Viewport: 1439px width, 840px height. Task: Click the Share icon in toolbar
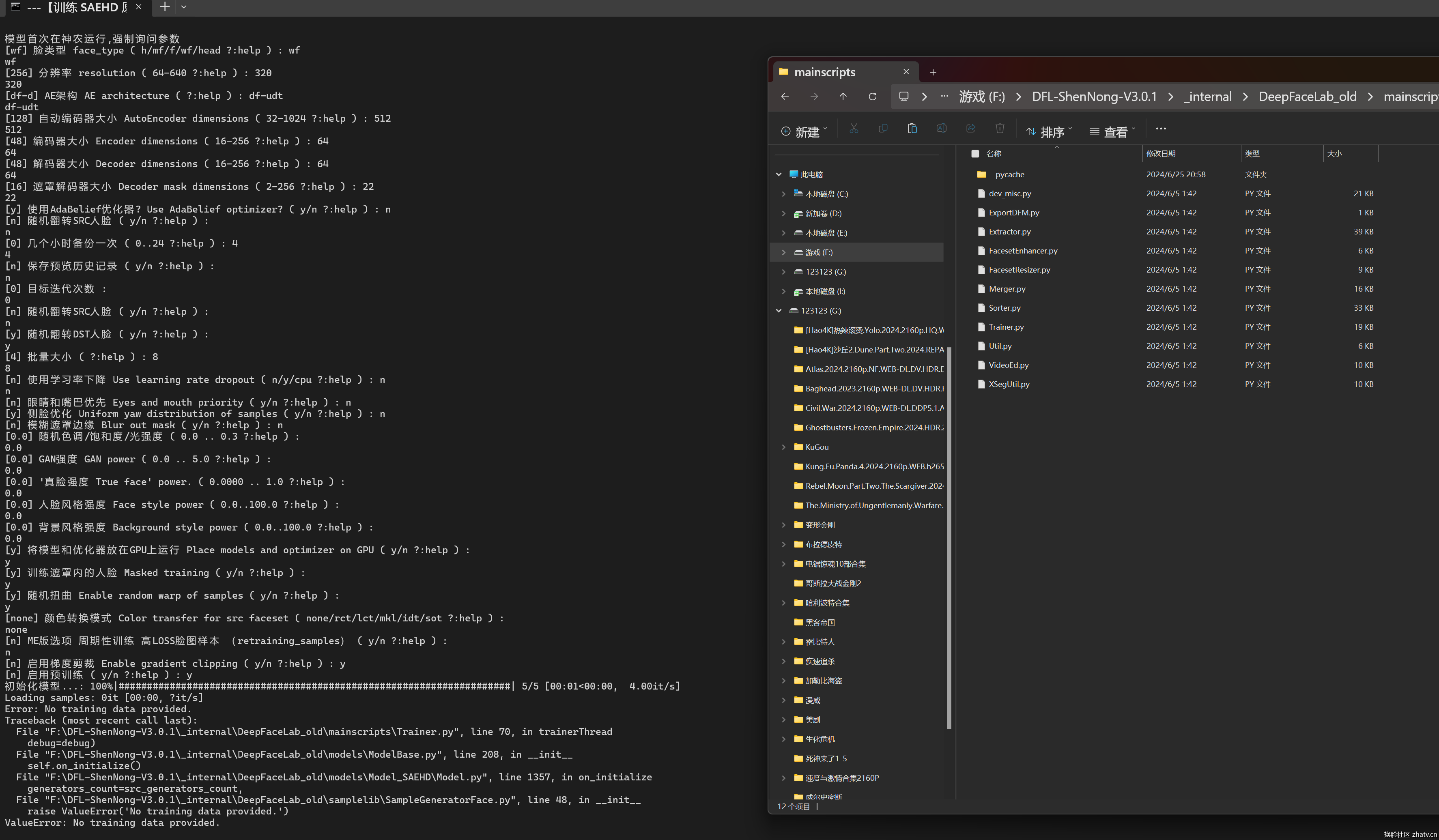[x=971, y=129]
